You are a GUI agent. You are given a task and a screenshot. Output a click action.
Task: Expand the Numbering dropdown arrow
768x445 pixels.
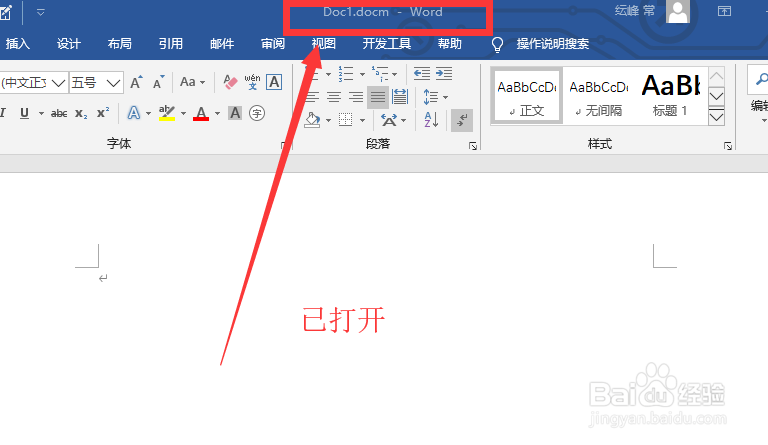pyautogui.click(x=362, y=74)
